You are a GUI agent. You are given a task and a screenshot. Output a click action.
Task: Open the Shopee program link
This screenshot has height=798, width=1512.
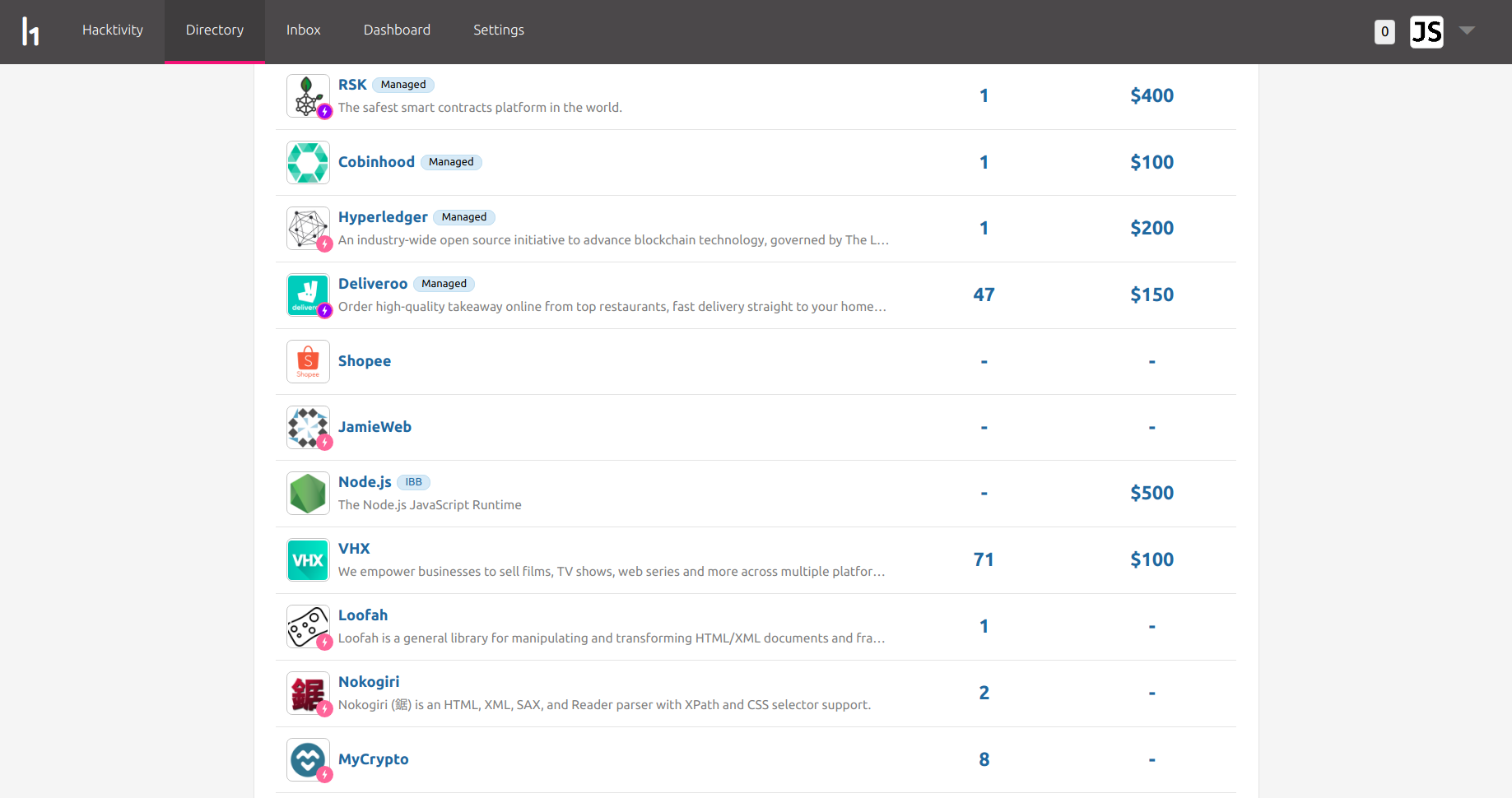(x=365, y=361)
